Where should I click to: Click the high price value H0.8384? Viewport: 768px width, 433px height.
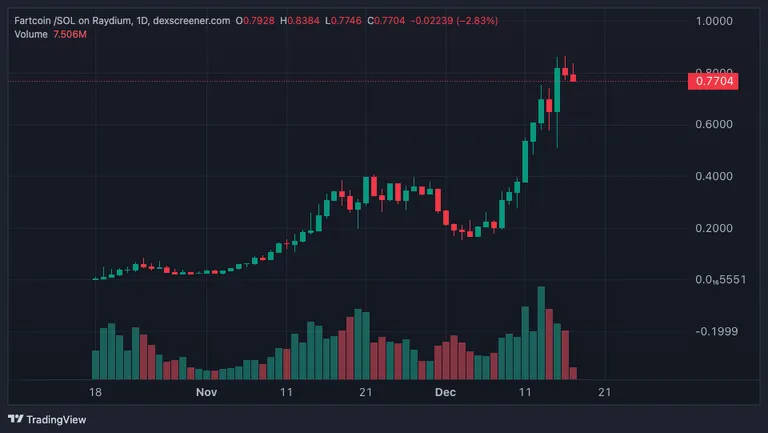tap(300, 21)
